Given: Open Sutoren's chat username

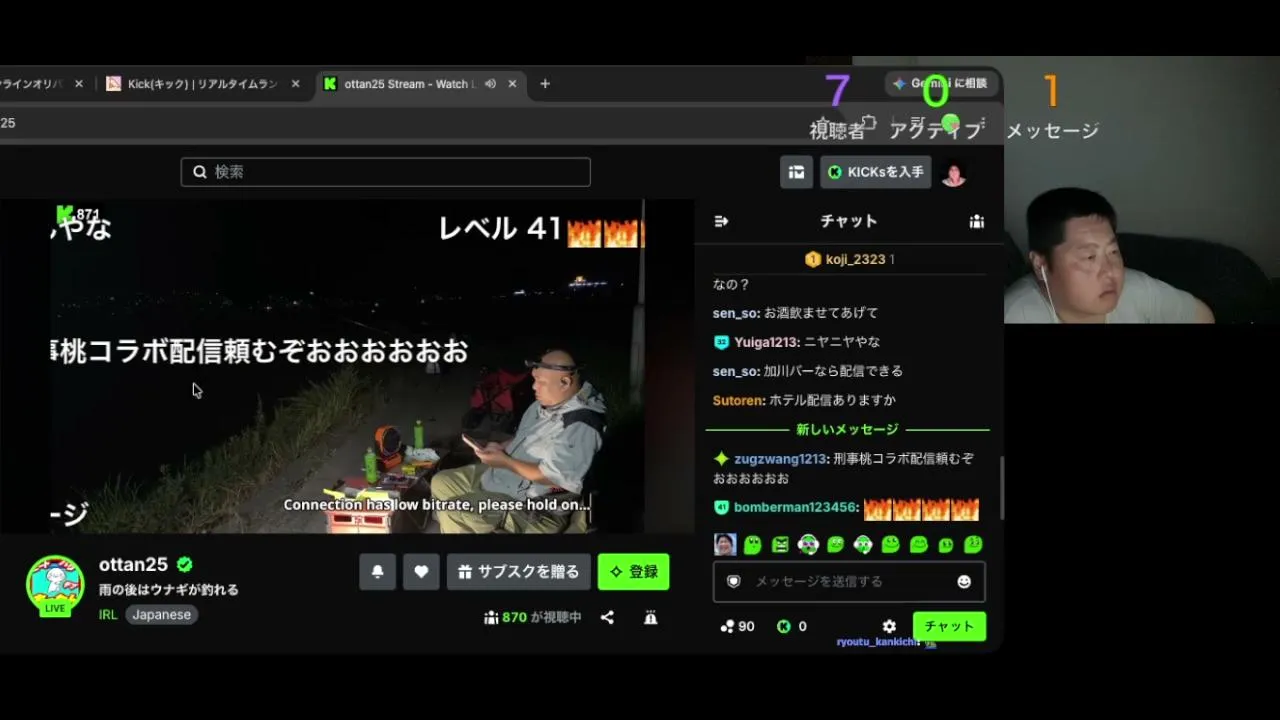Looking at the screenshot, I should [738, 400].
